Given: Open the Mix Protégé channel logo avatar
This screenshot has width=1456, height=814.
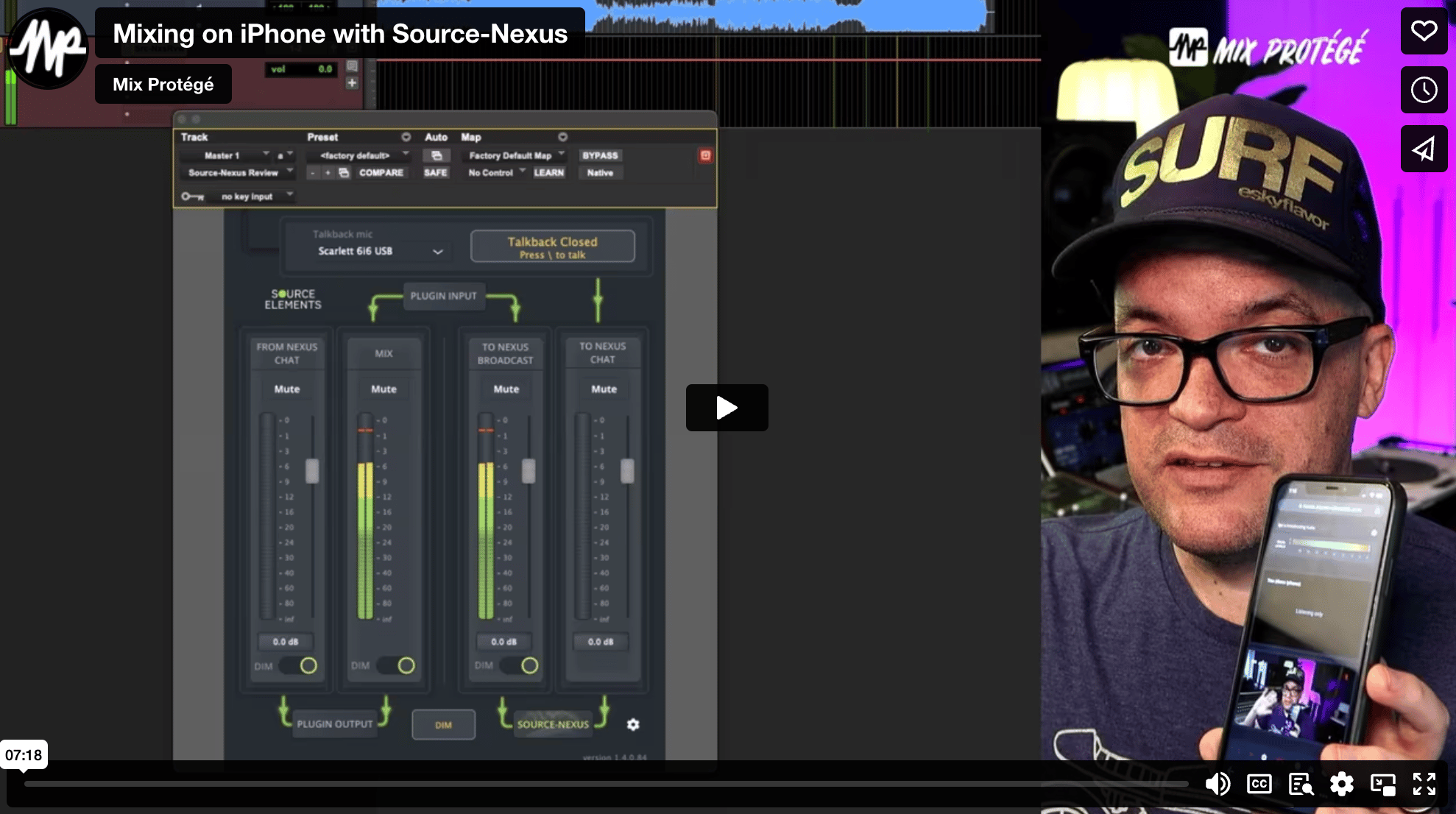Looking at the screenshot, I should (47, 48).
